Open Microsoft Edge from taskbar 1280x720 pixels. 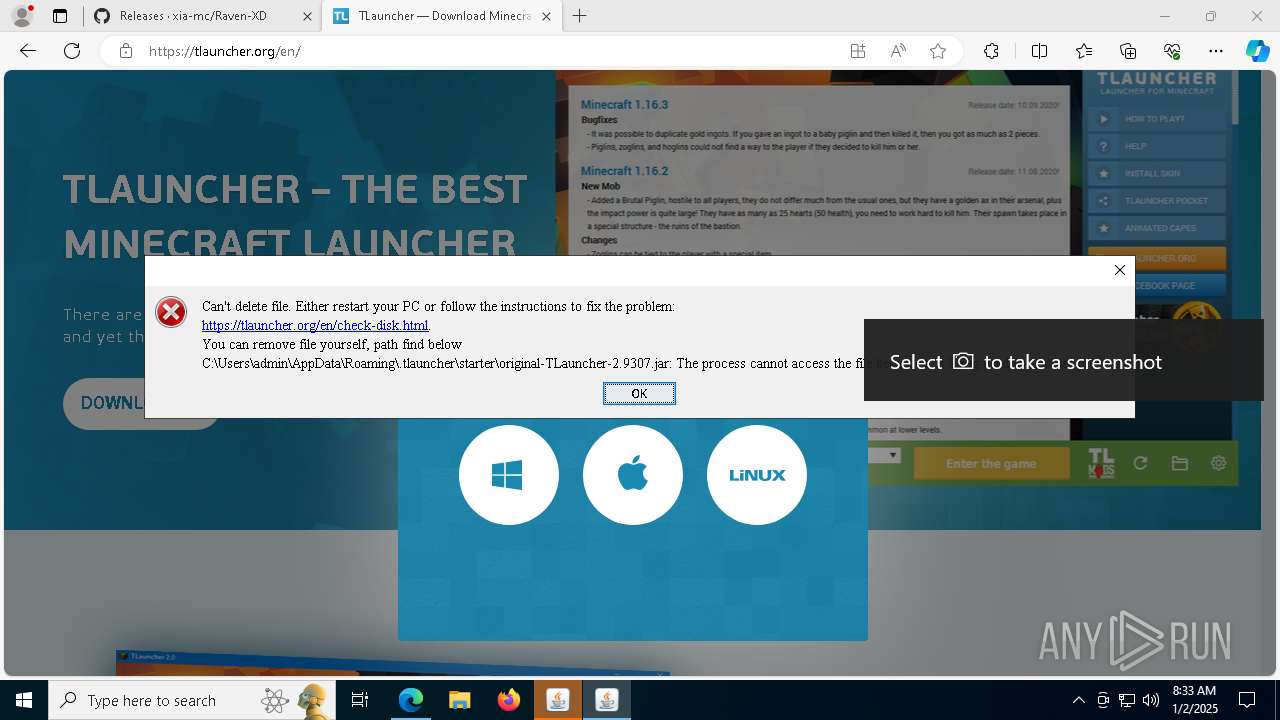coord(411,700)
